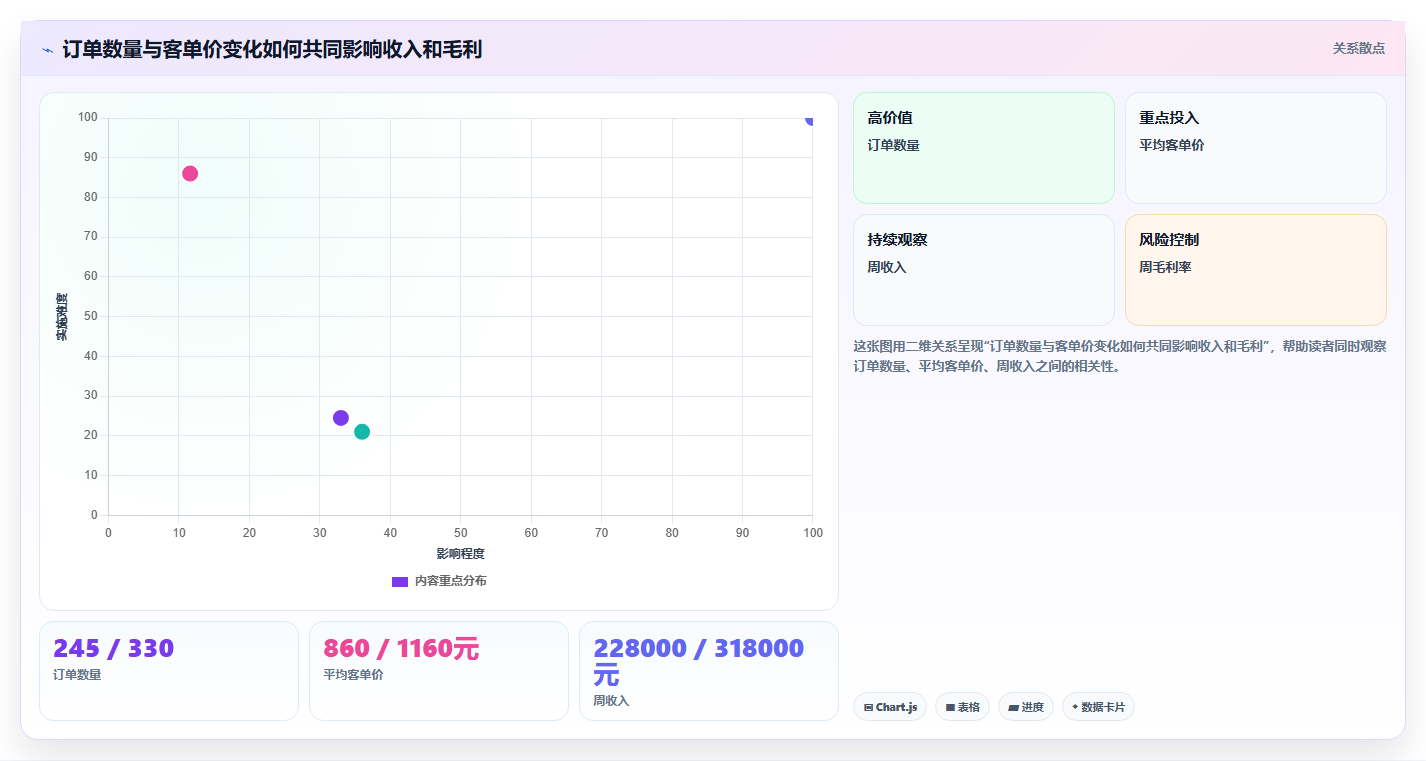Click the 245 / 330 order count value
Image resolution: width=1426 pixels, height=761 pixels.
pos(114,649)
